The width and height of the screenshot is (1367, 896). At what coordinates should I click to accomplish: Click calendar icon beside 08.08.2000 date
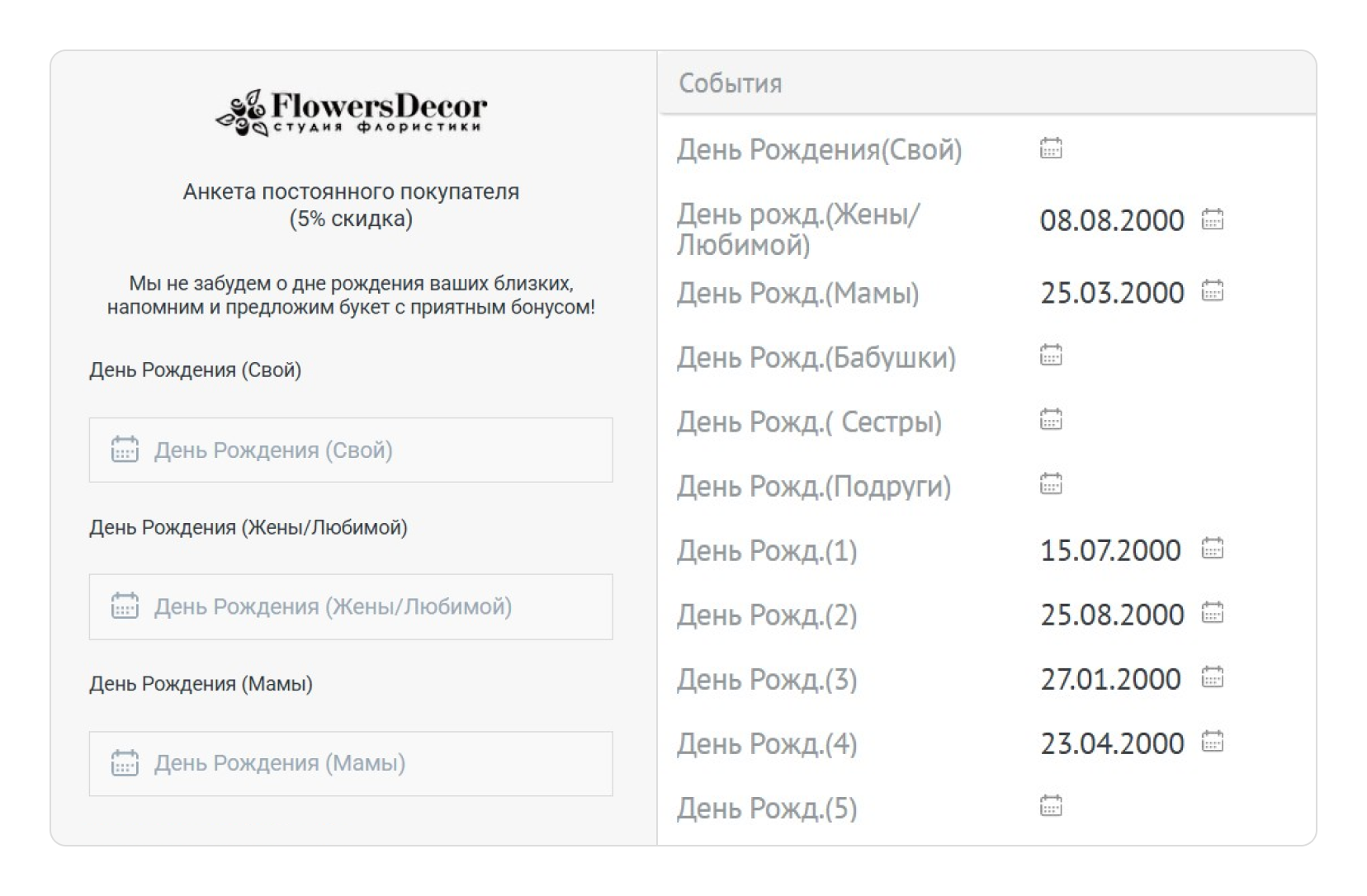coord(1212,219)
